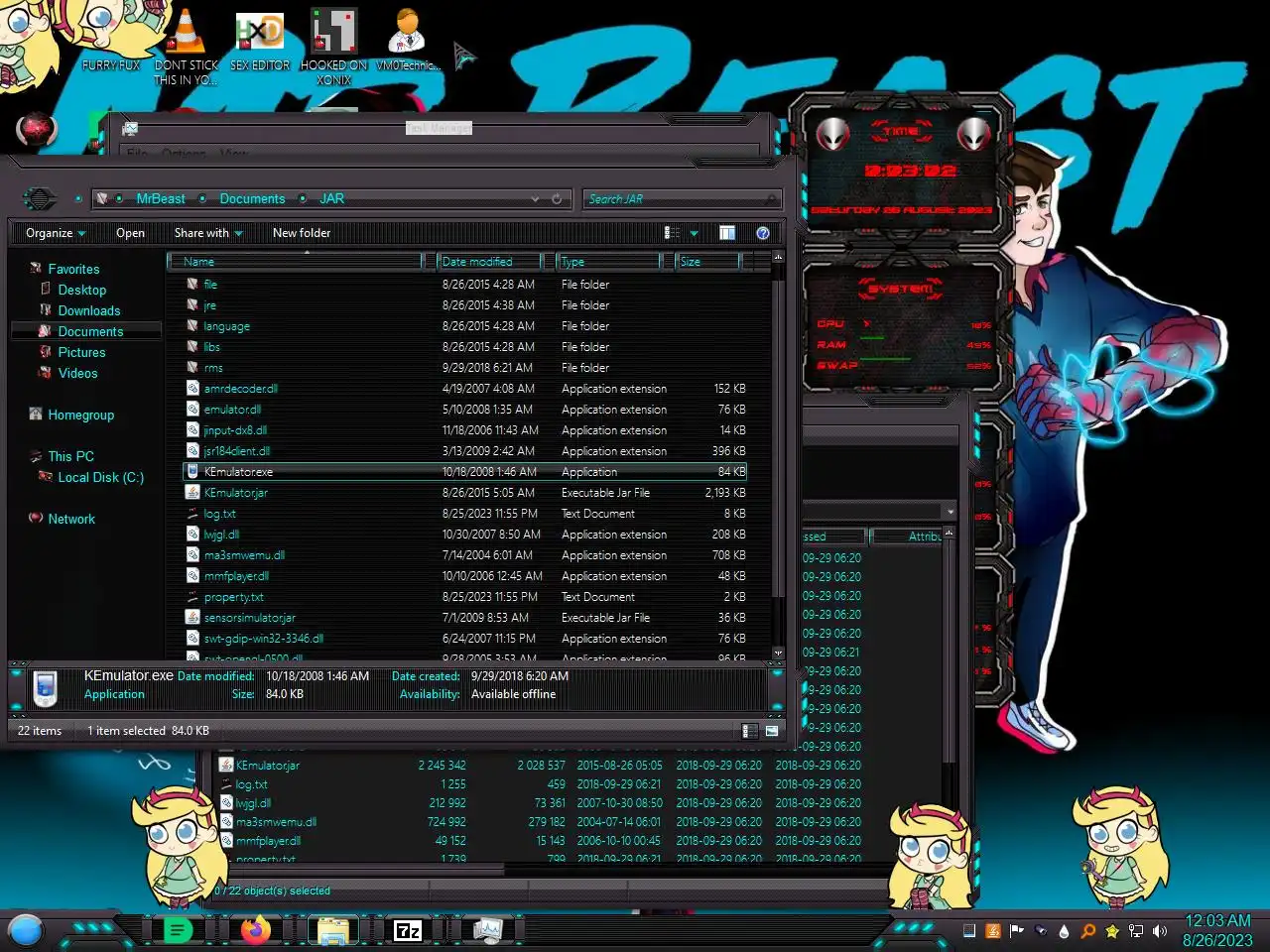1270x952 pixels.
Task: Sort by the Size column header
Action: (707, 262)
